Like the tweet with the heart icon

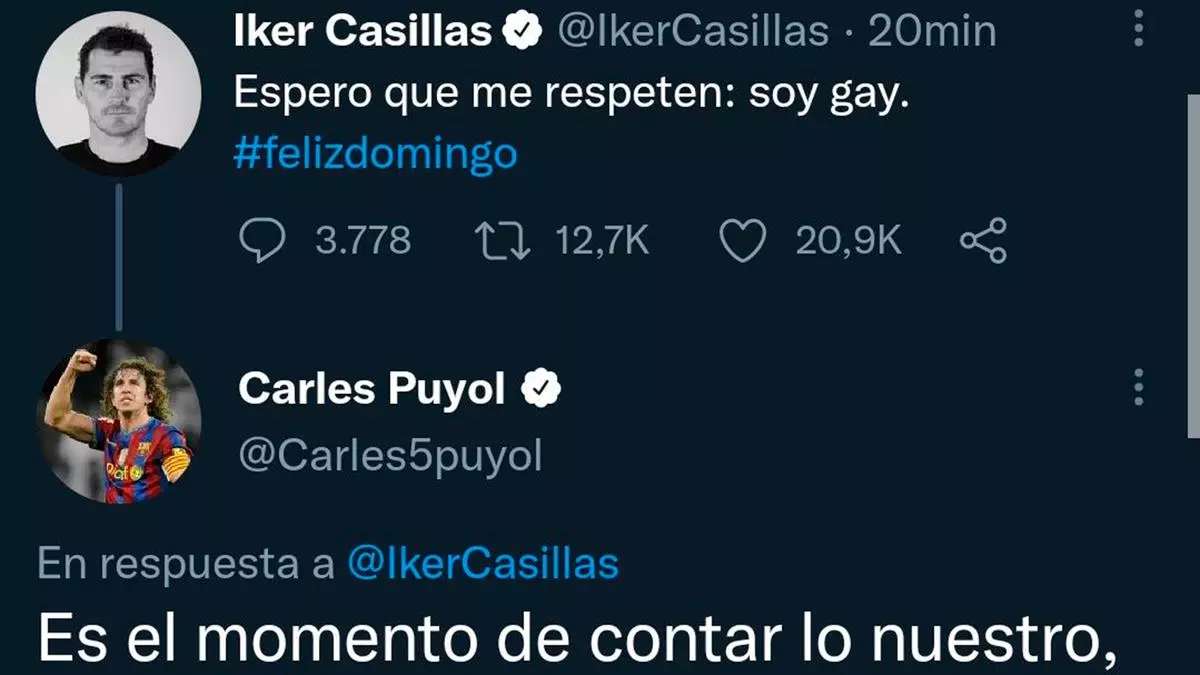(x=742, y=241)
